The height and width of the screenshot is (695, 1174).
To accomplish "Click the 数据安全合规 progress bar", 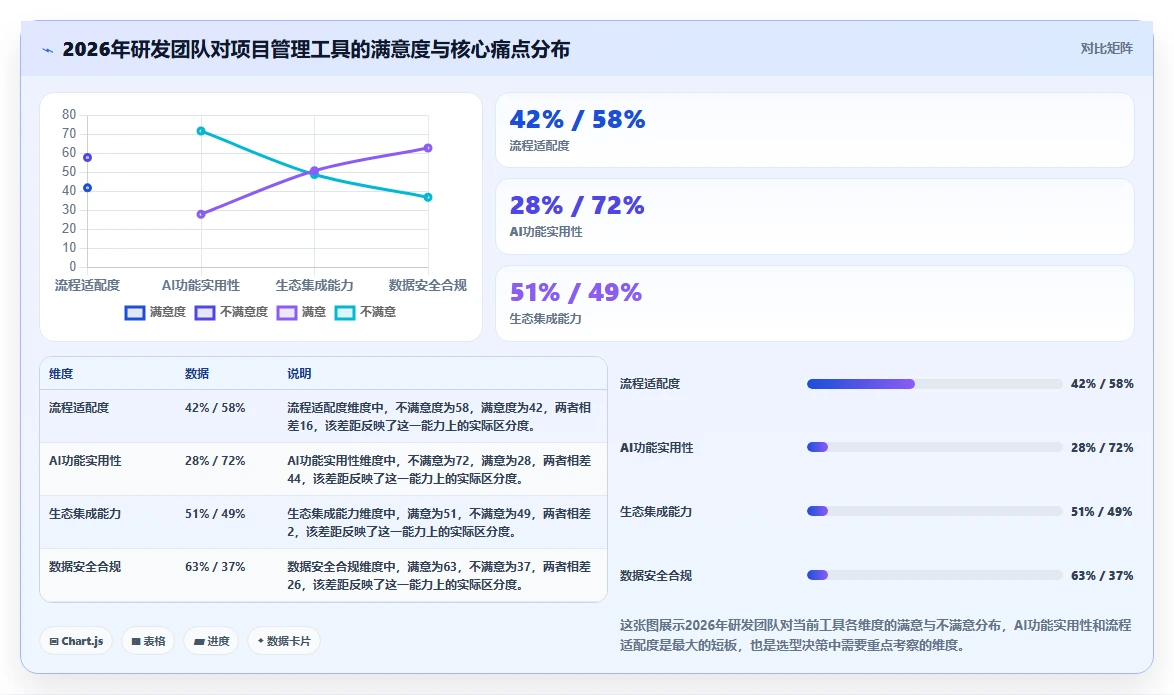I will click(934, 575).
